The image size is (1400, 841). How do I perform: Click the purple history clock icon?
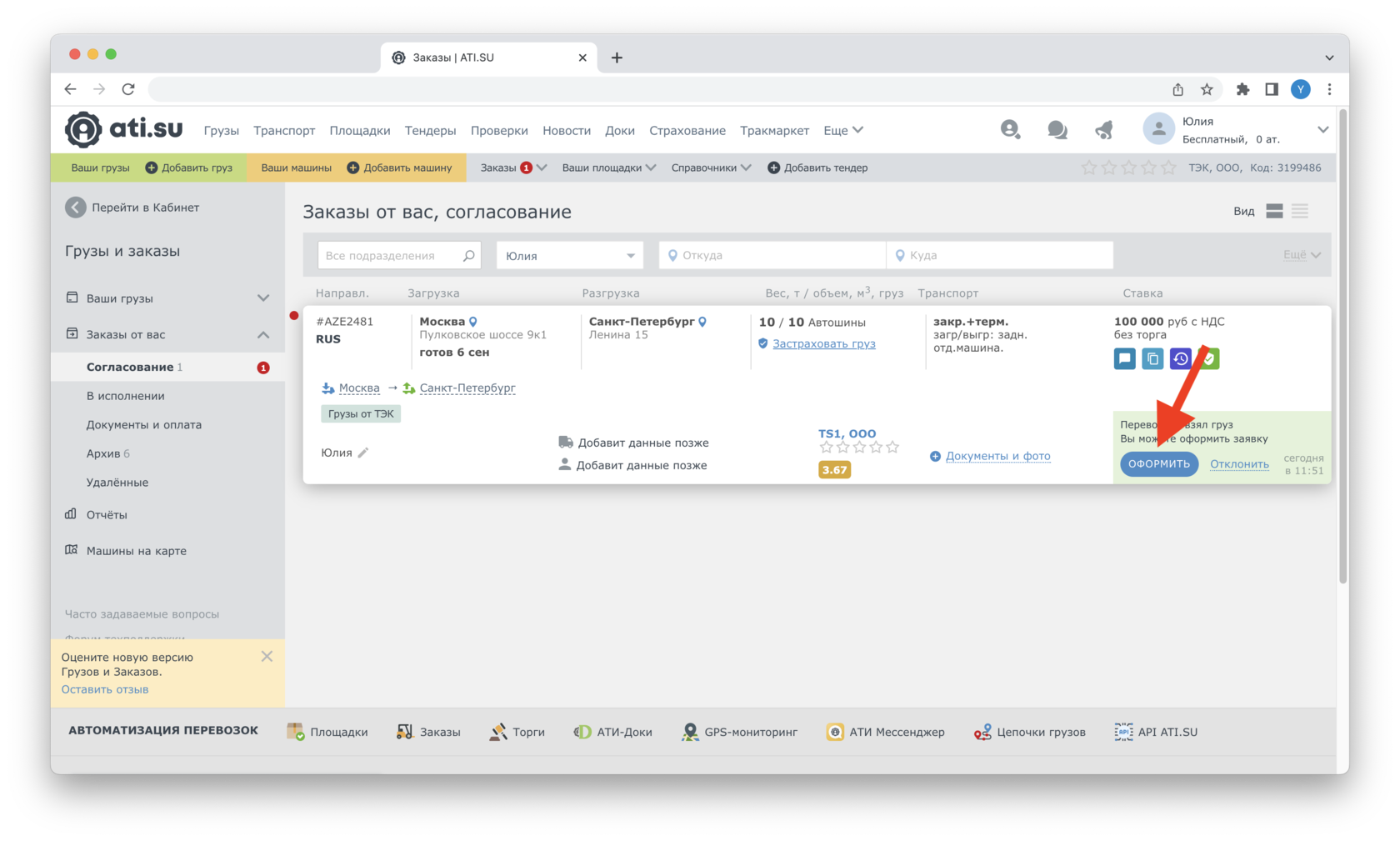tap(1181, 358)
